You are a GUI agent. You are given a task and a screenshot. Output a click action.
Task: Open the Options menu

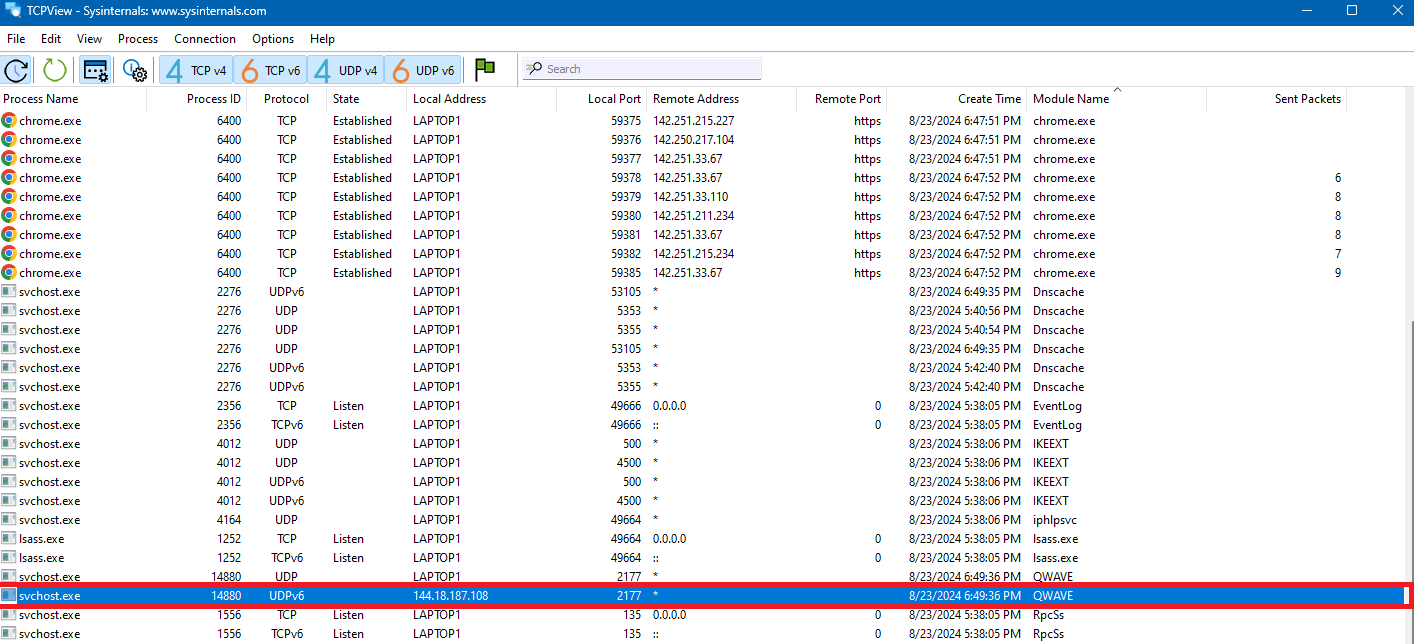273,39
